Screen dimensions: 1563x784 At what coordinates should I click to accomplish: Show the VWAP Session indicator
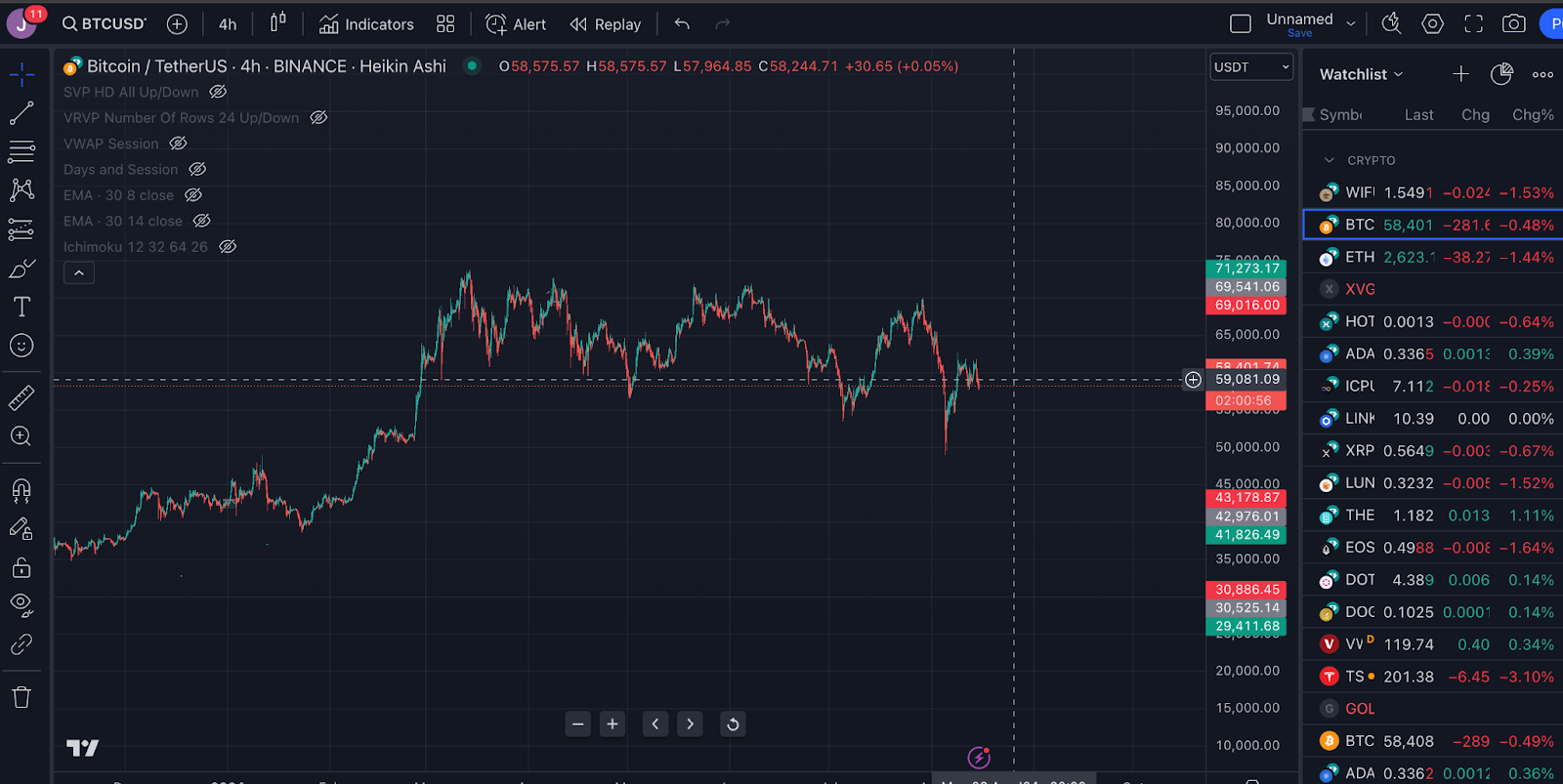178,144
